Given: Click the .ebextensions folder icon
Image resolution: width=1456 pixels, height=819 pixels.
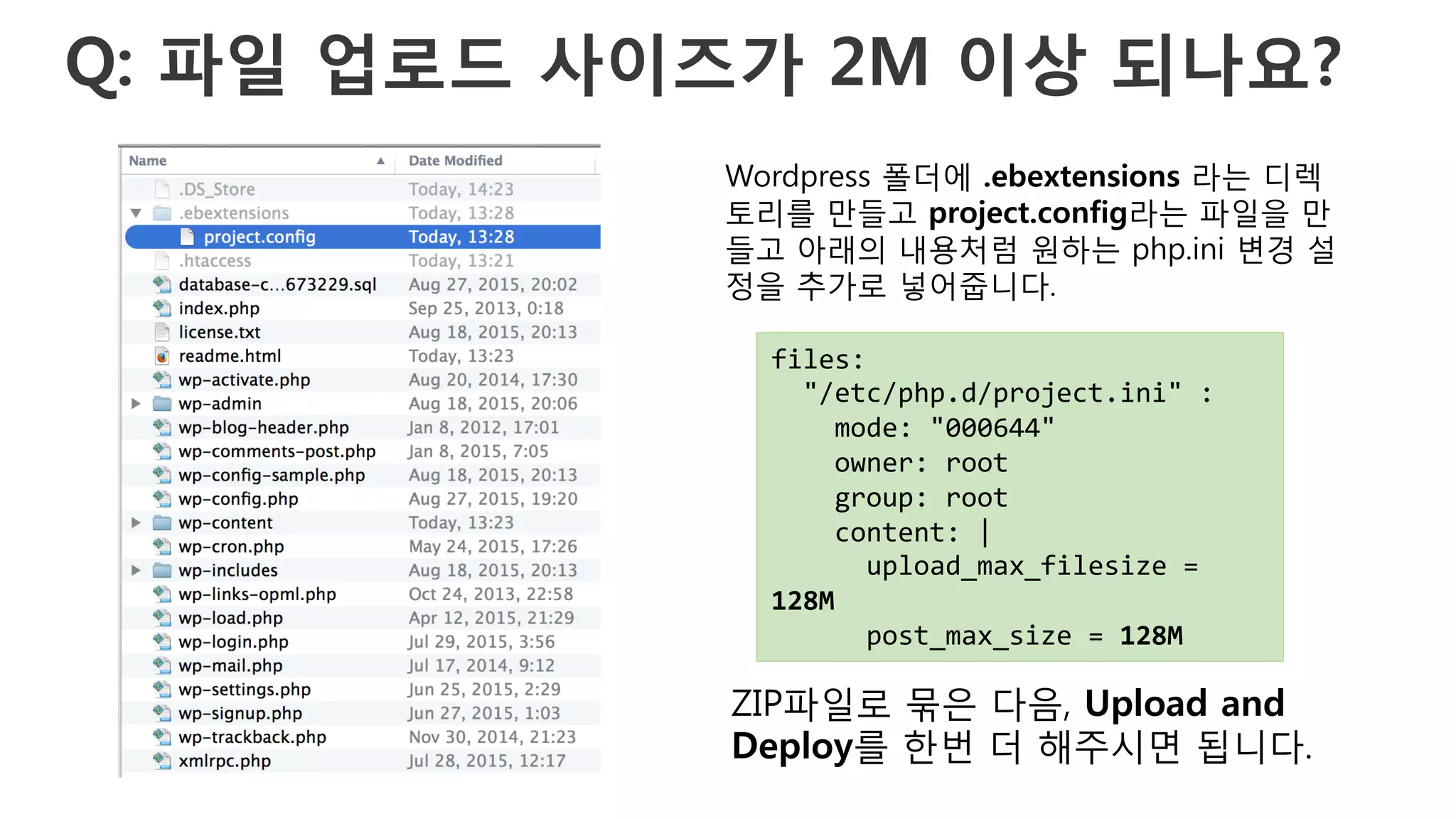Looking at the screenshot, I should [x=162, y=213].
